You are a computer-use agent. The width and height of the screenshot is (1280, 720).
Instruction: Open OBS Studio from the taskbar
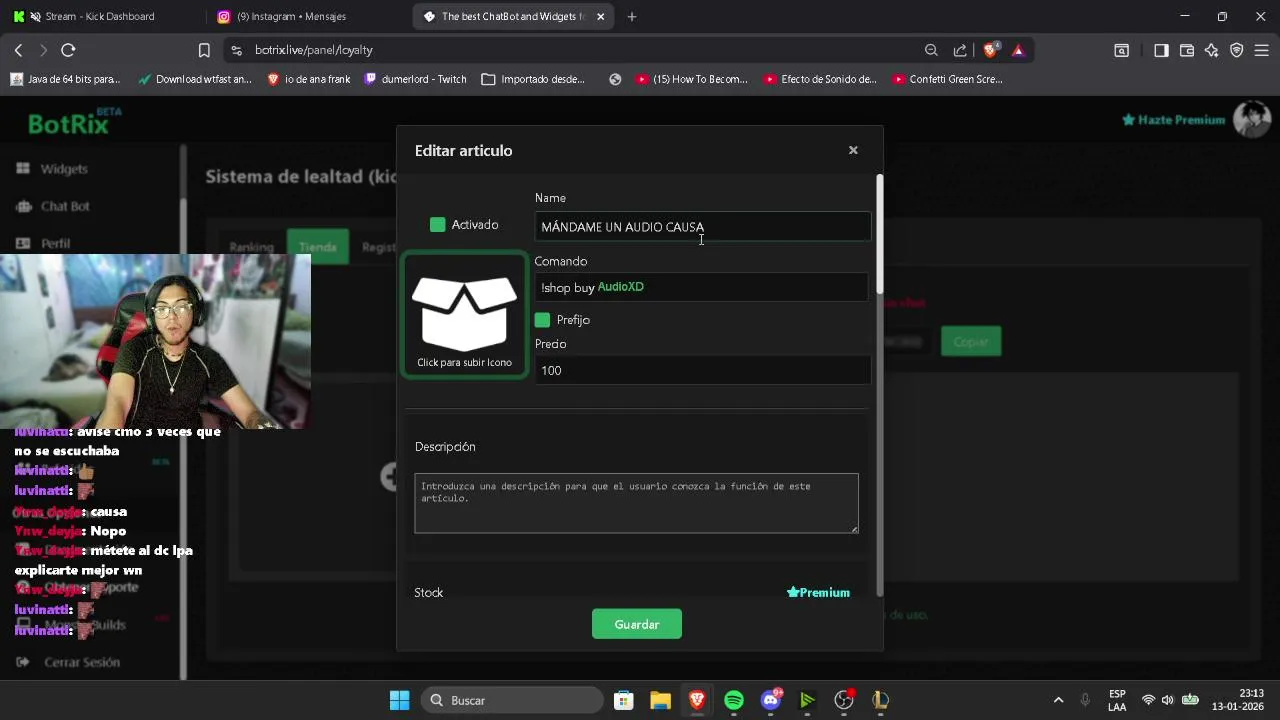(x=844, y=700)
